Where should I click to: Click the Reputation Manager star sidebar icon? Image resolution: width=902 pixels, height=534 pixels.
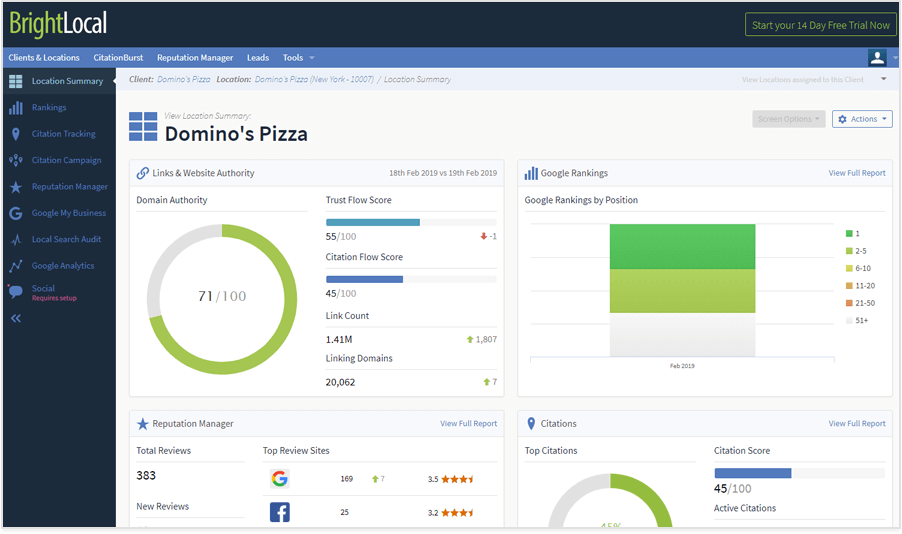tap(15, 187)
